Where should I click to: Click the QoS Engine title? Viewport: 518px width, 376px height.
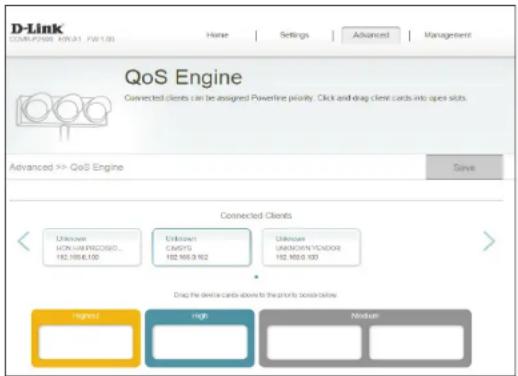[x=183, y=77]
